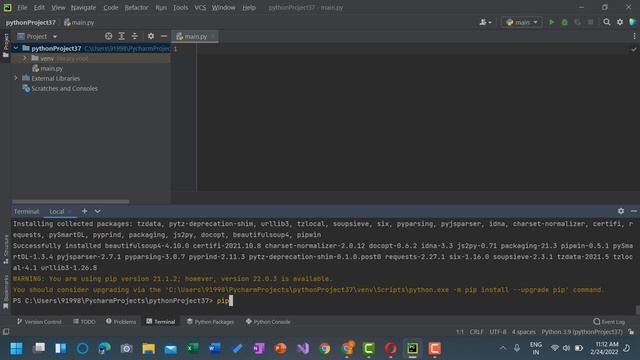Open IDE settings gear in top toolbar
This screenshot has width=640, height=360.
(620, 22)
